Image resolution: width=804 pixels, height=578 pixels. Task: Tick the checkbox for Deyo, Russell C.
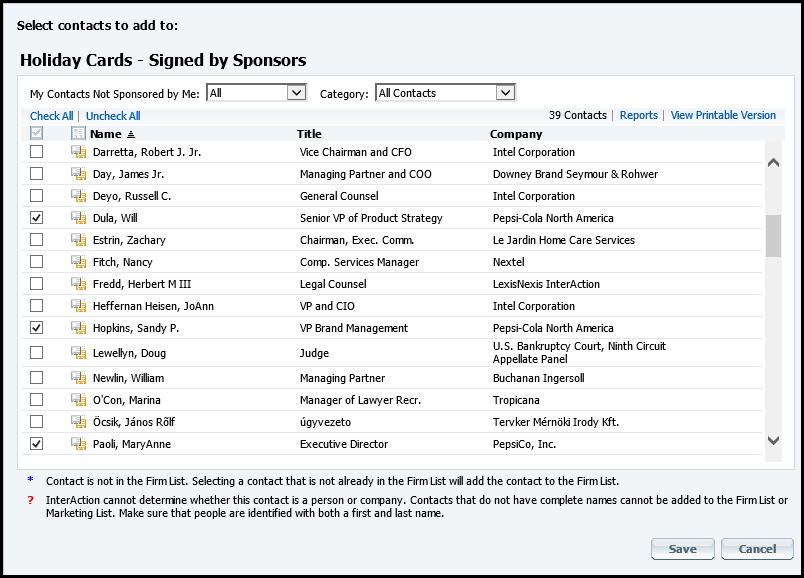36,196
